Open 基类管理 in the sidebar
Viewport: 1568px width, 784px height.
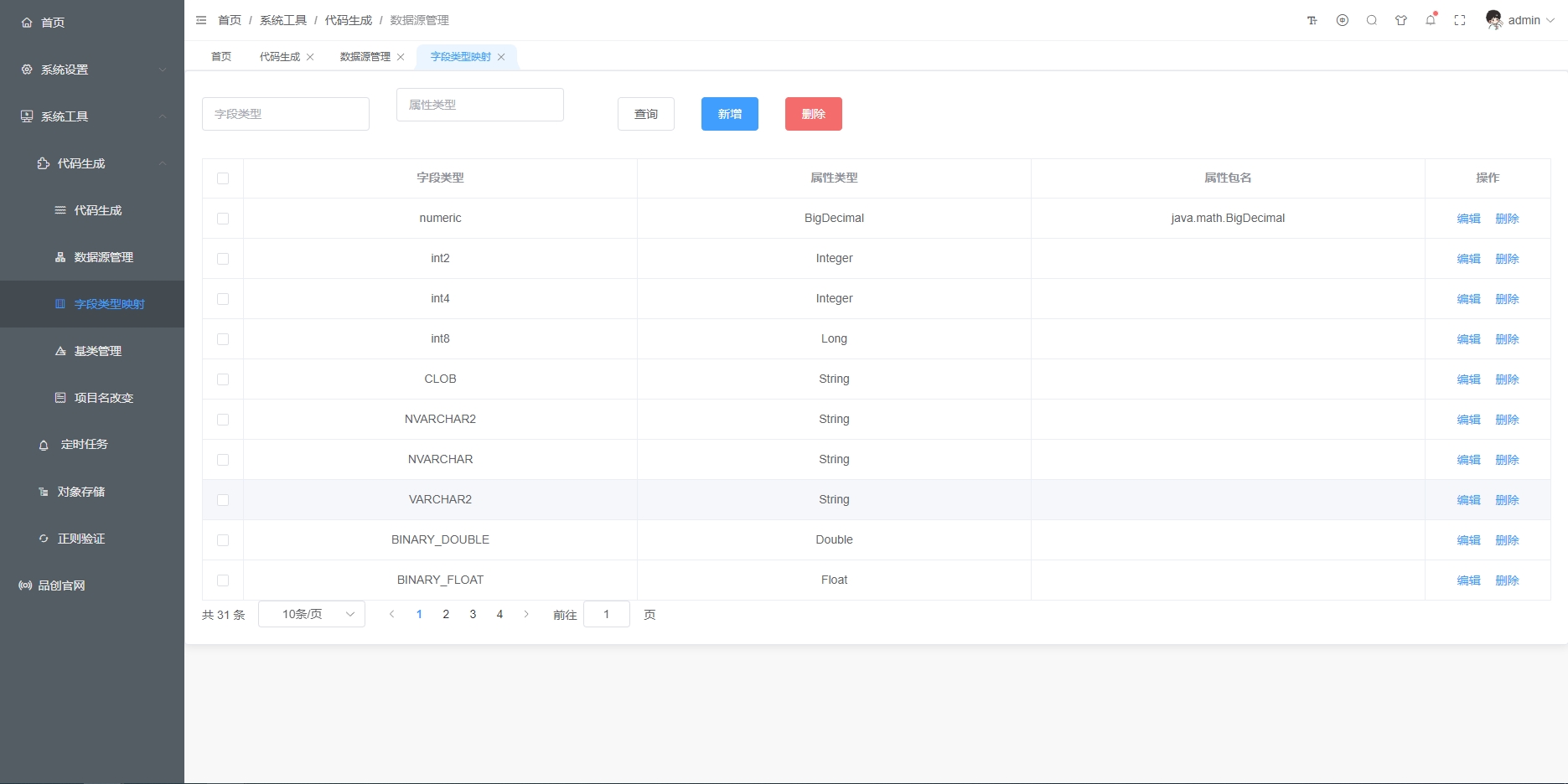(98, 351)
